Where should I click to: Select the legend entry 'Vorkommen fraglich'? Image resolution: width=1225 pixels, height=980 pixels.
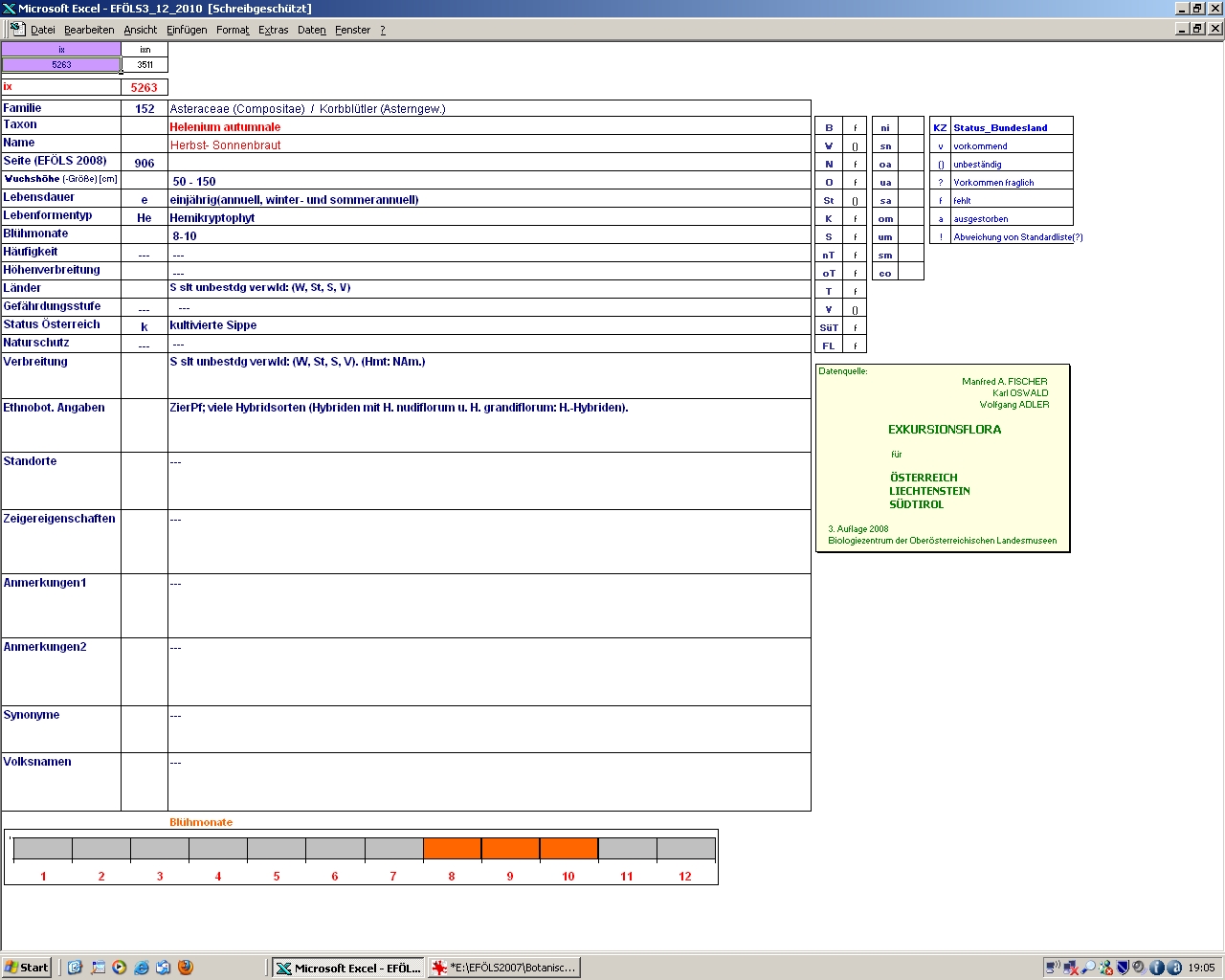(1012, 182)
